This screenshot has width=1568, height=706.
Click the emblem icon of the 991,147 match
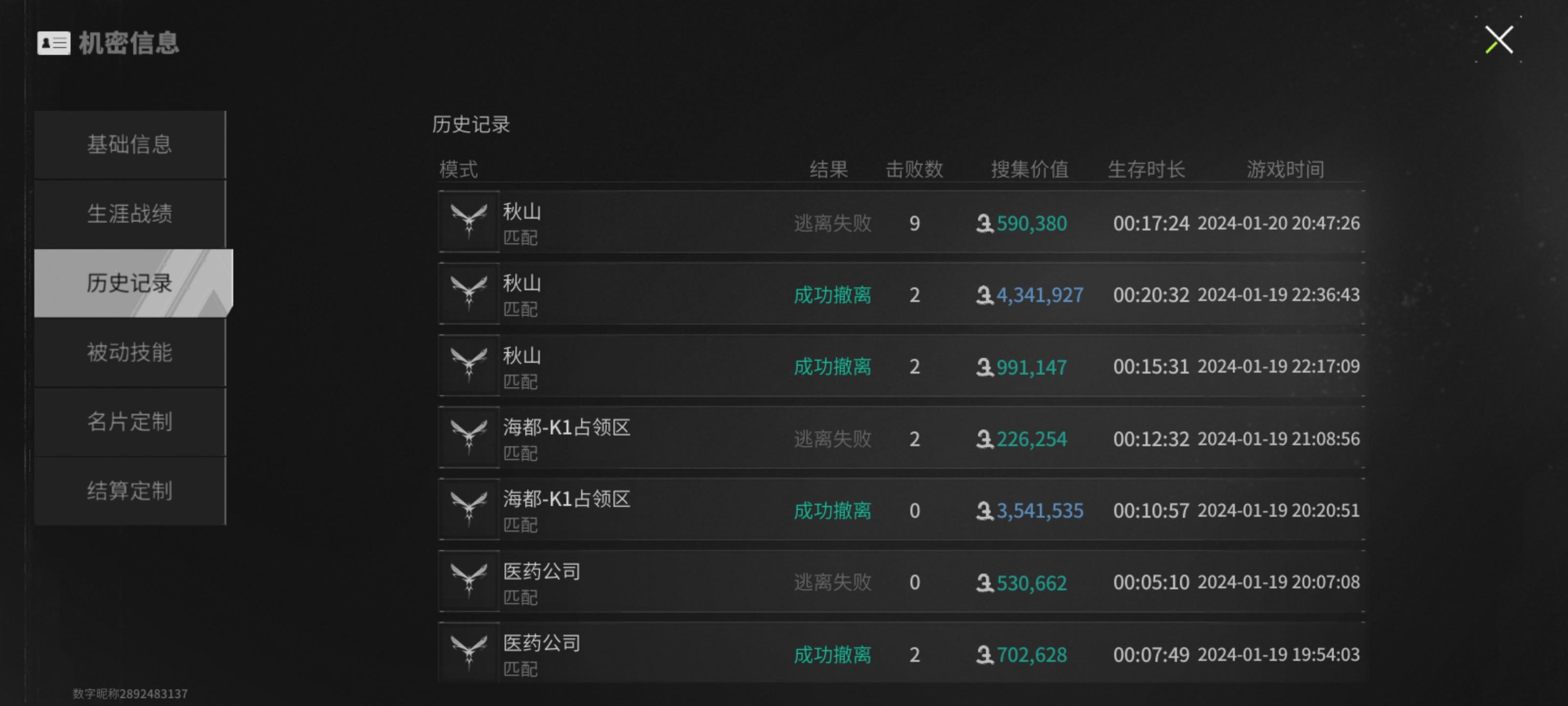pyautogui.click(x=469, y=365)
